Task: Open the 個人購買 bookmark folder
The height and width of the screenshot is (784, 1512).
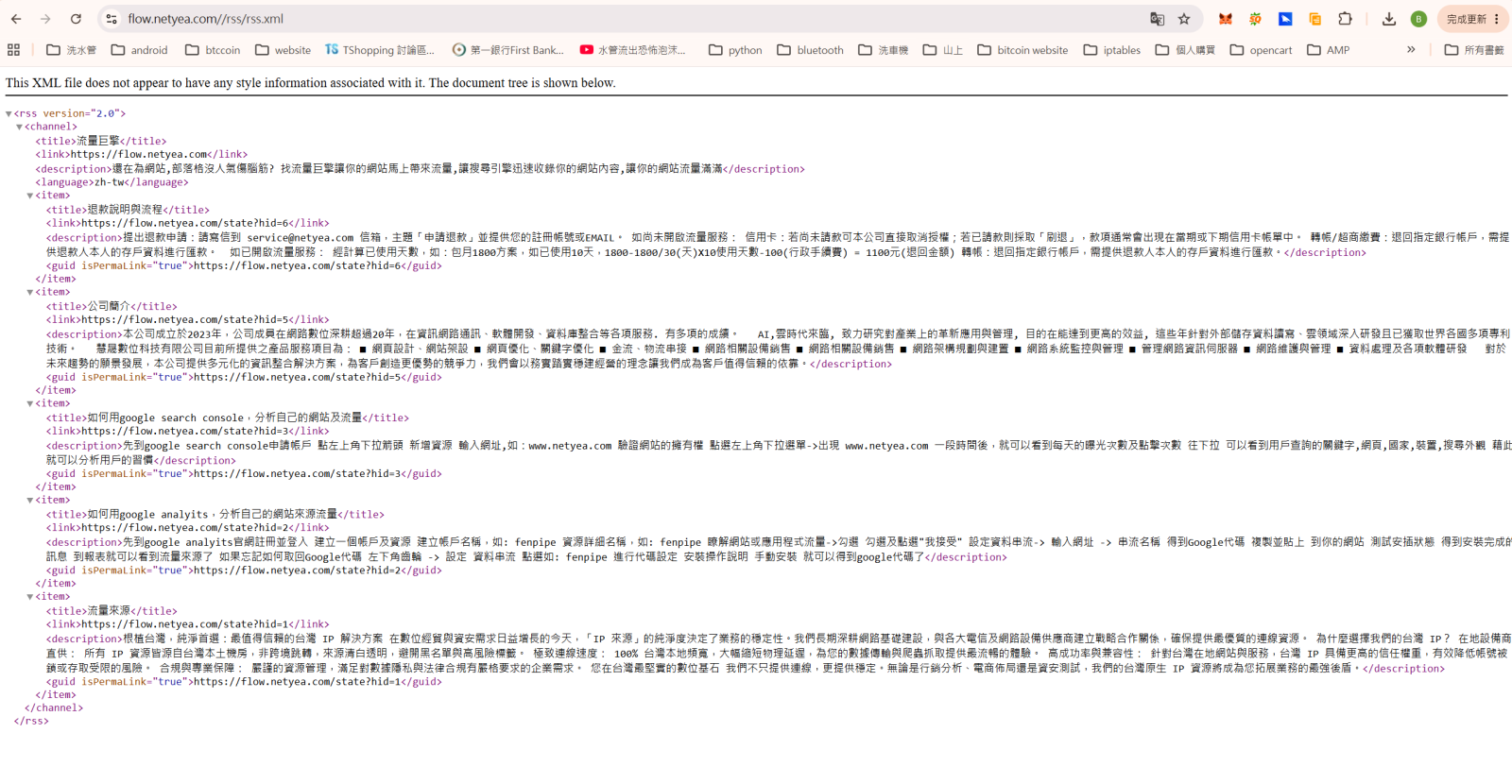Action: coord(1185,50)
